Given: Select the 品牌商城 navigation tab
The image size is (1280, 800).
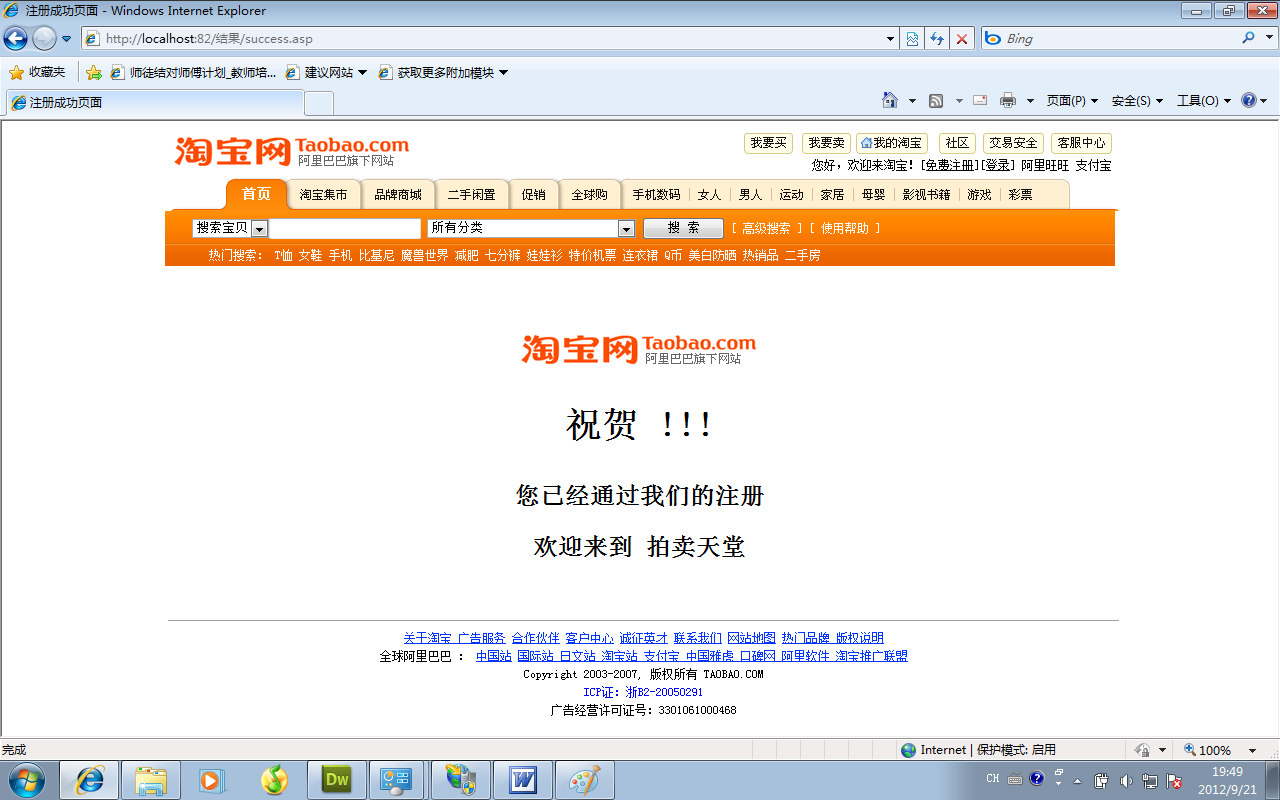Looking at the screenshot, I should [x=398, y=195].
